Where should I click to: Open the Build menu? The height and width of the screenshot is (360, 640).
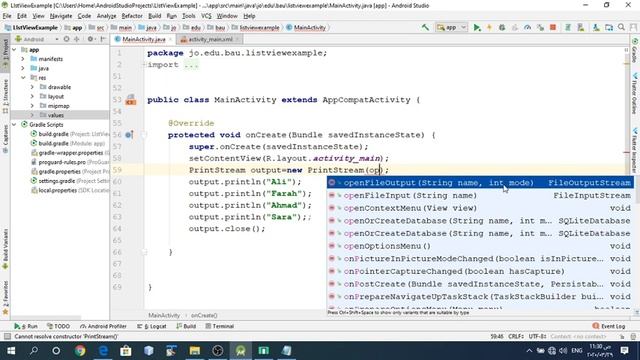click(x=154, y=16)
